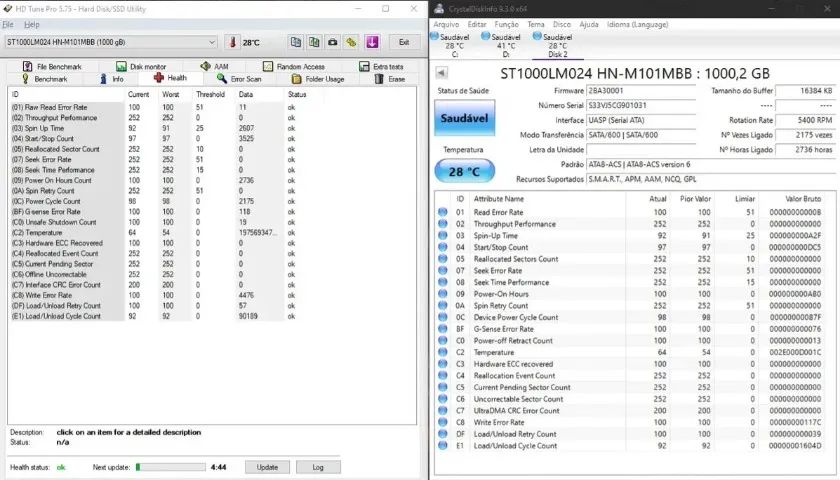Open File menu in HD Tune
The height and width of the screenshot is (480, 840).
point(8,25)
